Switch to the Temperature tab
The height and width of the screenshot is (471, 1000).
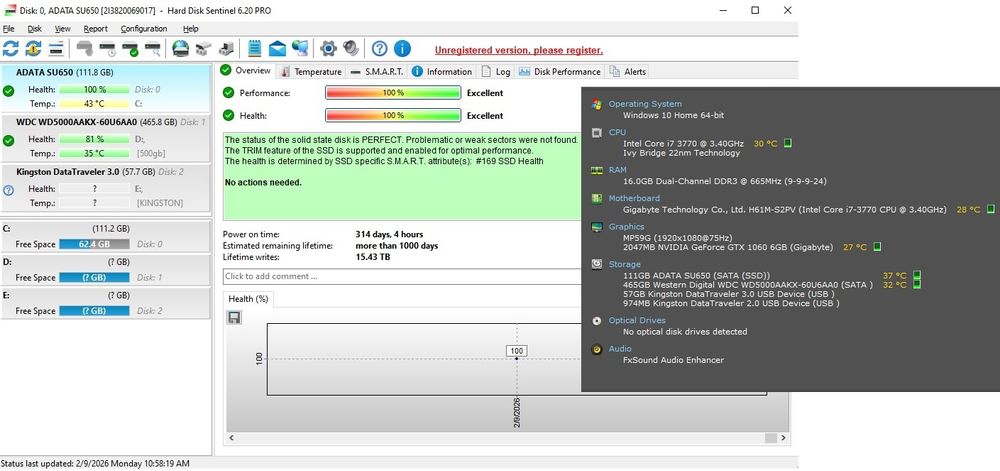pyautogui.click(x=311, y=71)
